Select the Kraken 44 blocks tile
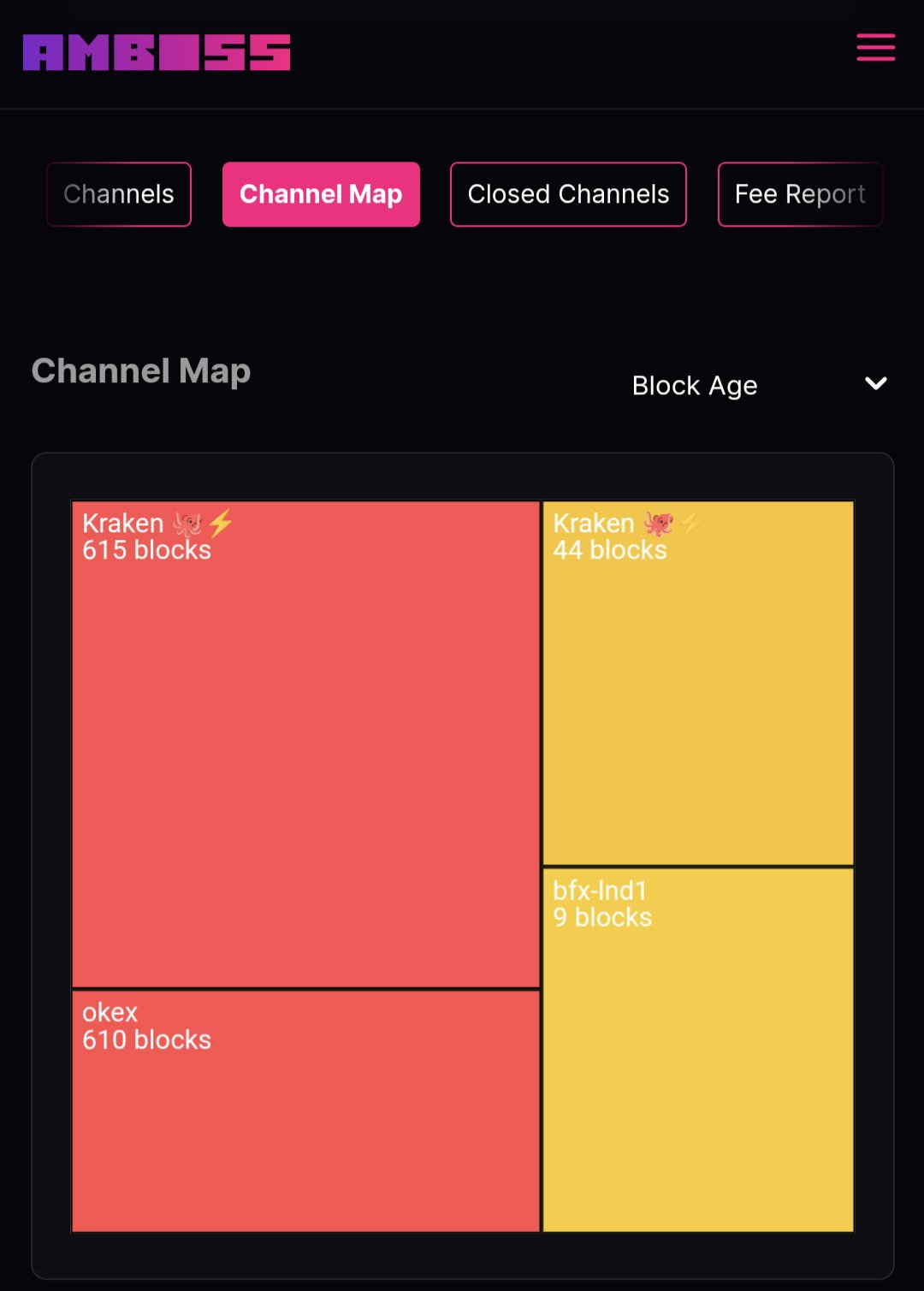This screenshot has width=924, height=1291. [x=698, y=683]
